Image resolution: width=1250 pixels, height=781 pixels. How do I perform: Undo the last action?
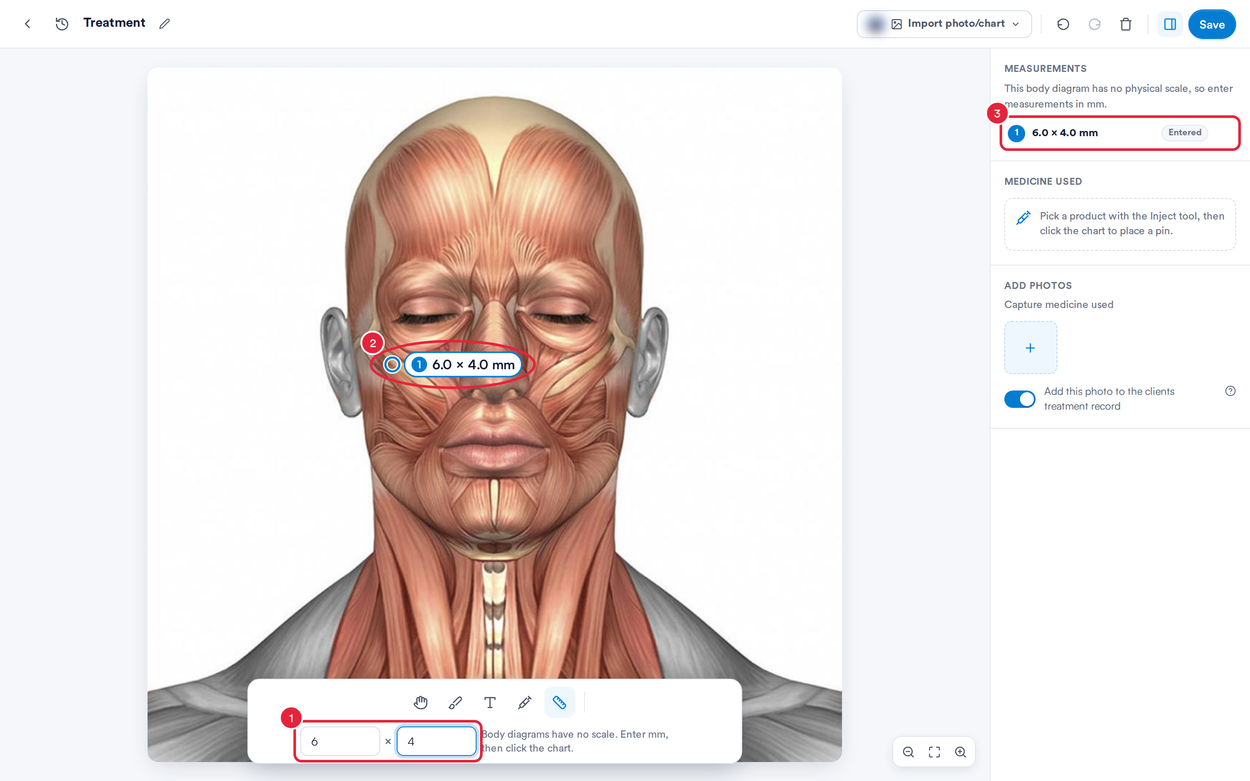tap(1063, 24)
